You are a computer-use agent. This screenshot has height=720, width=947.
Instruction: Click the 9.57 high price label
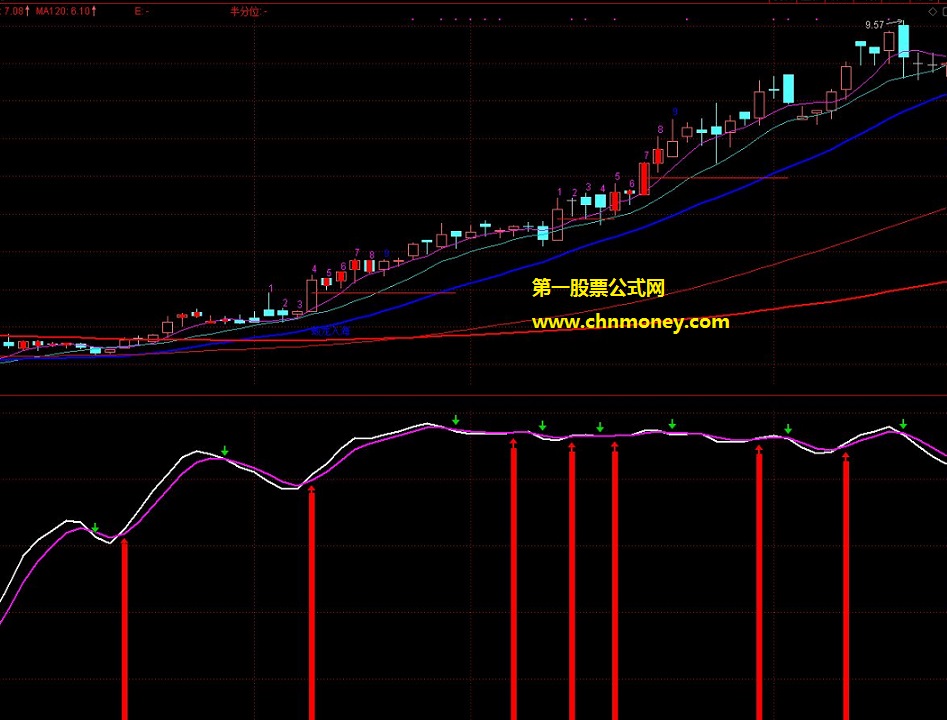tap(874, 25)
